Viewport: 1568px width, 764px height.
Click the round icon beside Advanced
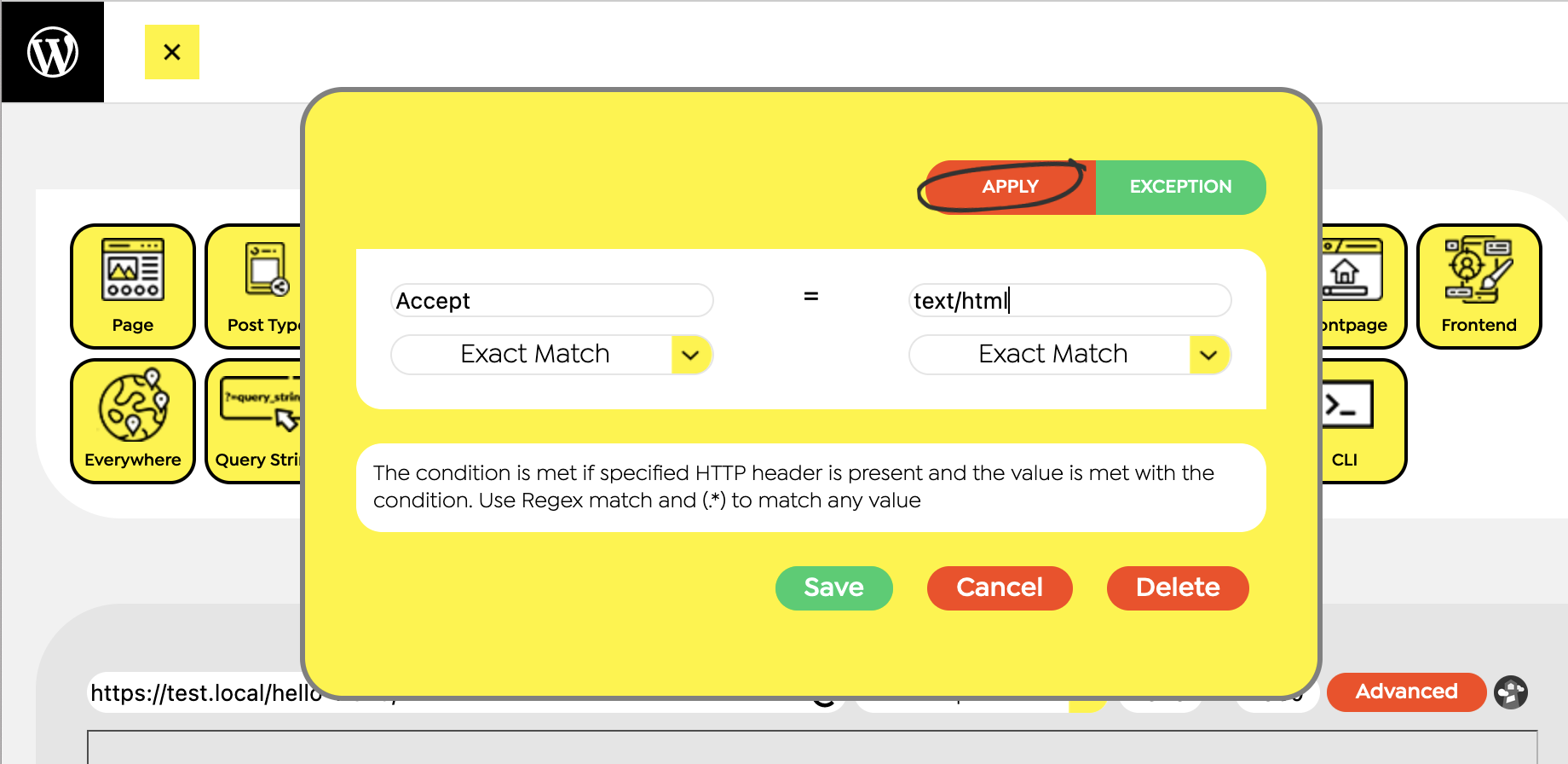point(1511,692)
